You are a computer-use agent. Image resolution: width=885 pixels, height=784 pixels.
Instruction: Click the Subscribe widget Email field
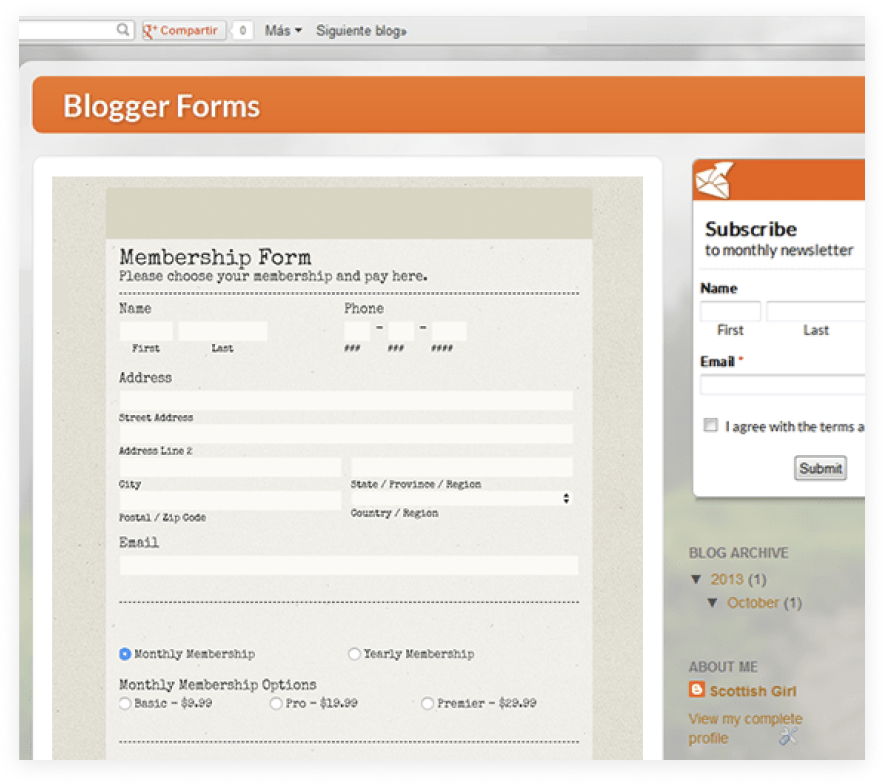782,385
